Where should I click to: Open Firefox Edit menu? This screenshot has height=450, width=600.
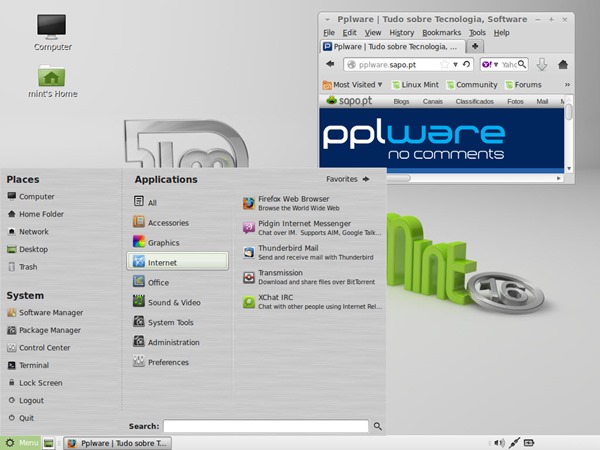(349, 33)
